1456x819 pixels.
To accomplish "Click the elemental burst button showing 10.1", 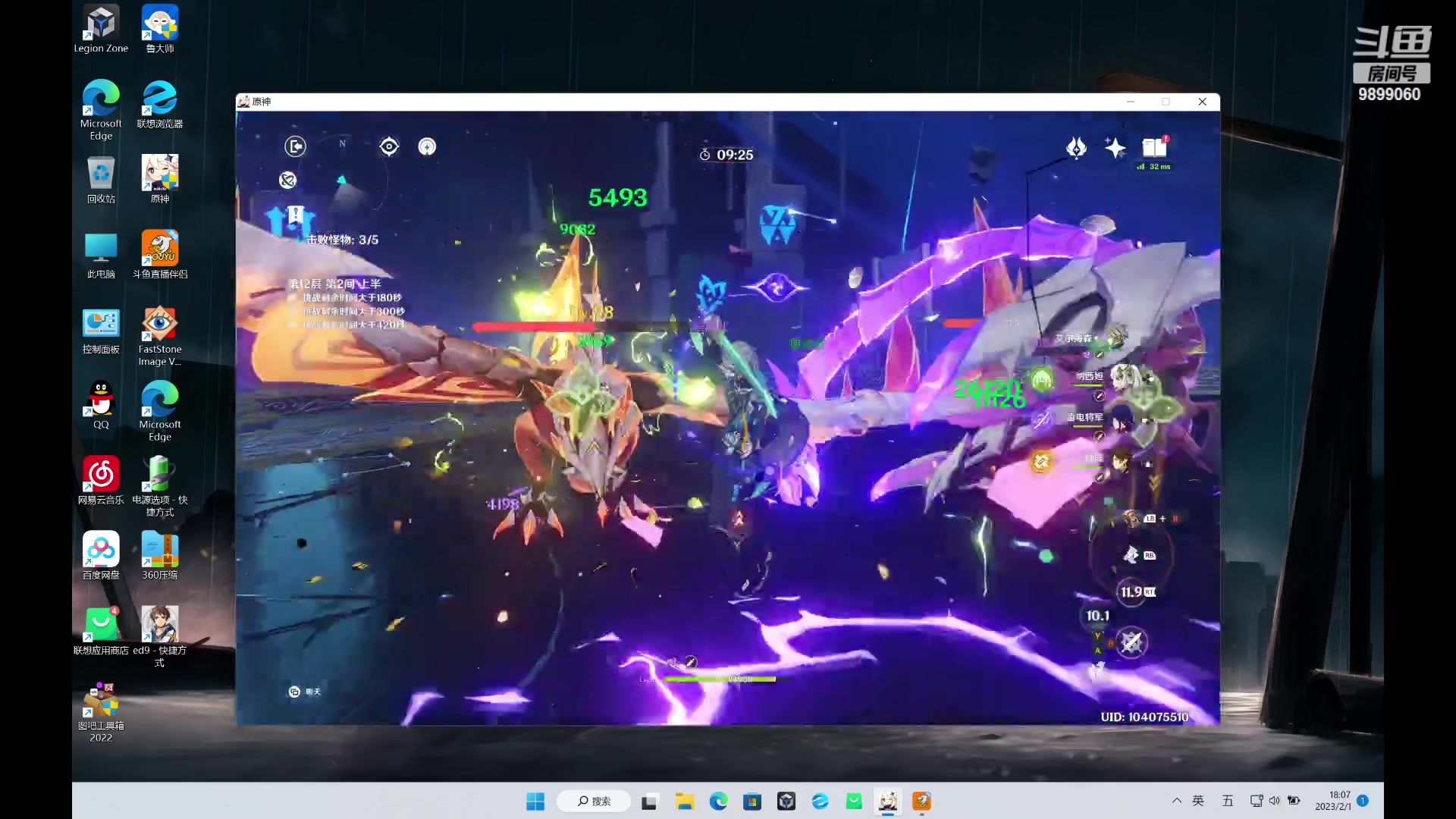I will click(1097, 616).
